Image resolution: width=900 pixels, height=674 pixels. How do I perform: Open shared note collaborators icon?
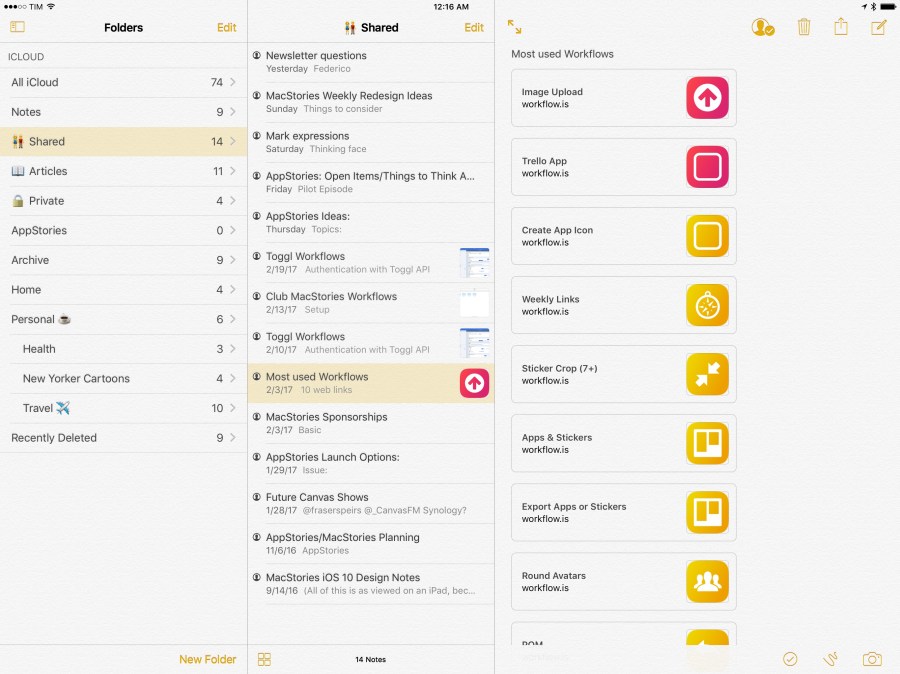(x=762, y=28)
